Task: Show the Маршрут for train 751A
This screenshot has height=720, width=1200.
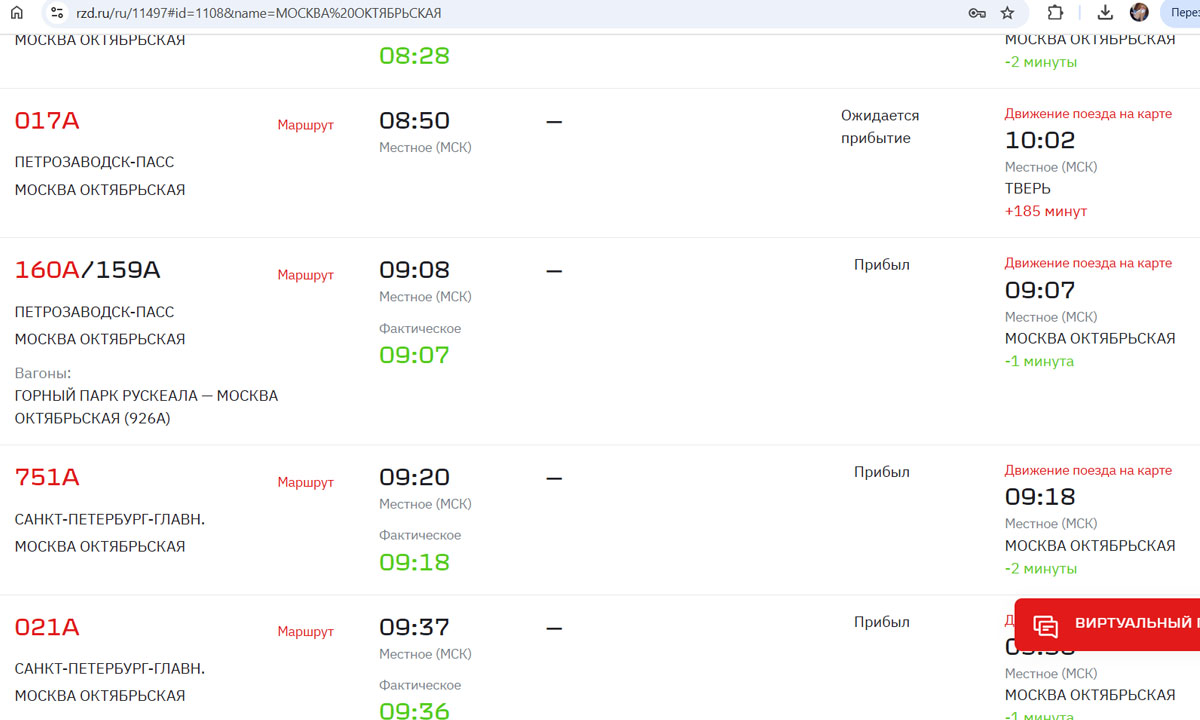Action: [x=305, y=482]
